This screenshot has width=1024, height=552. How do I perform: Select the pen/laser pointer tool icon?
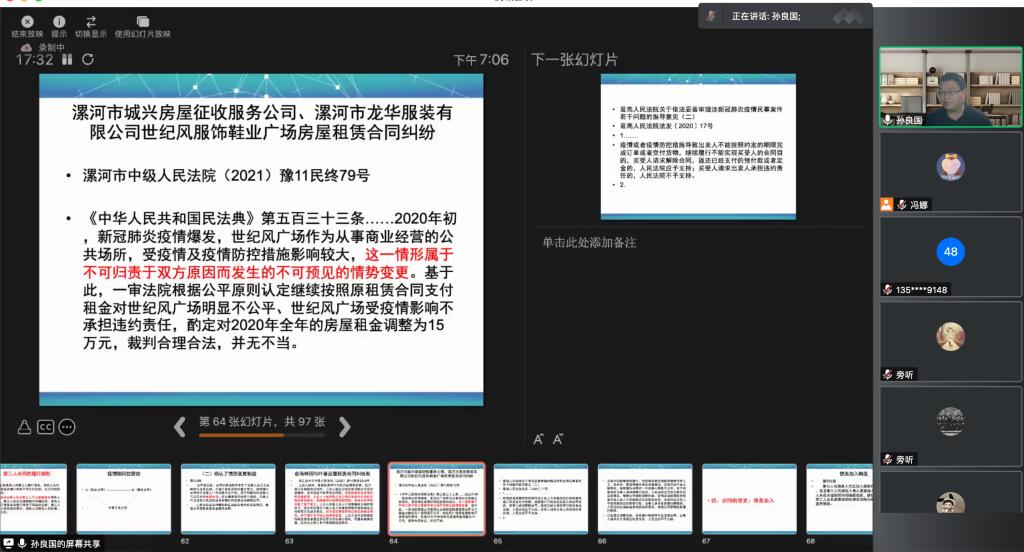24,427
